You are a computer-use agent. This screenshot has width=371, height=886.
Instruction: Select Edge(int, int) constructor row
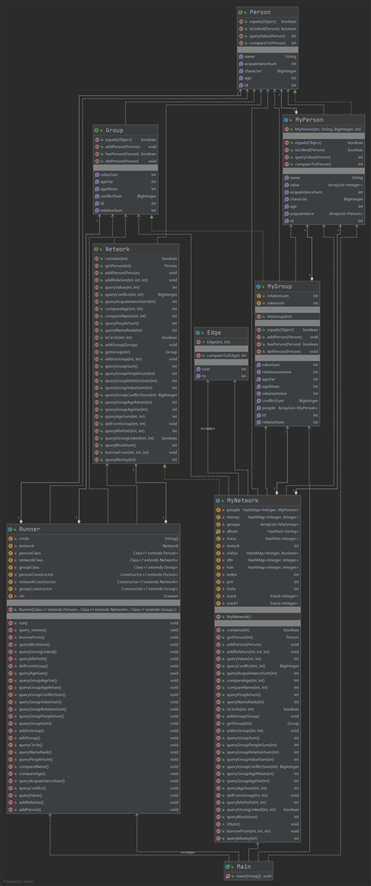pyautogui.click(x=221, y=342)
